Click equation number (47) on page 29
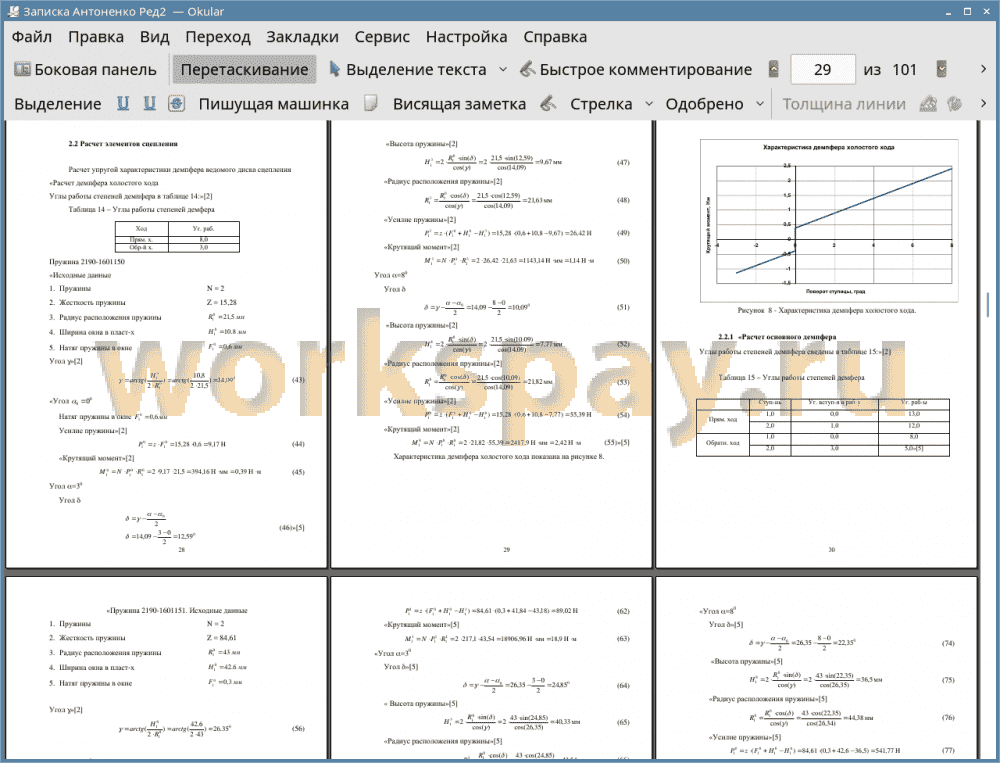Screen dimensions: 1000x763 click(x=623, y=163)
